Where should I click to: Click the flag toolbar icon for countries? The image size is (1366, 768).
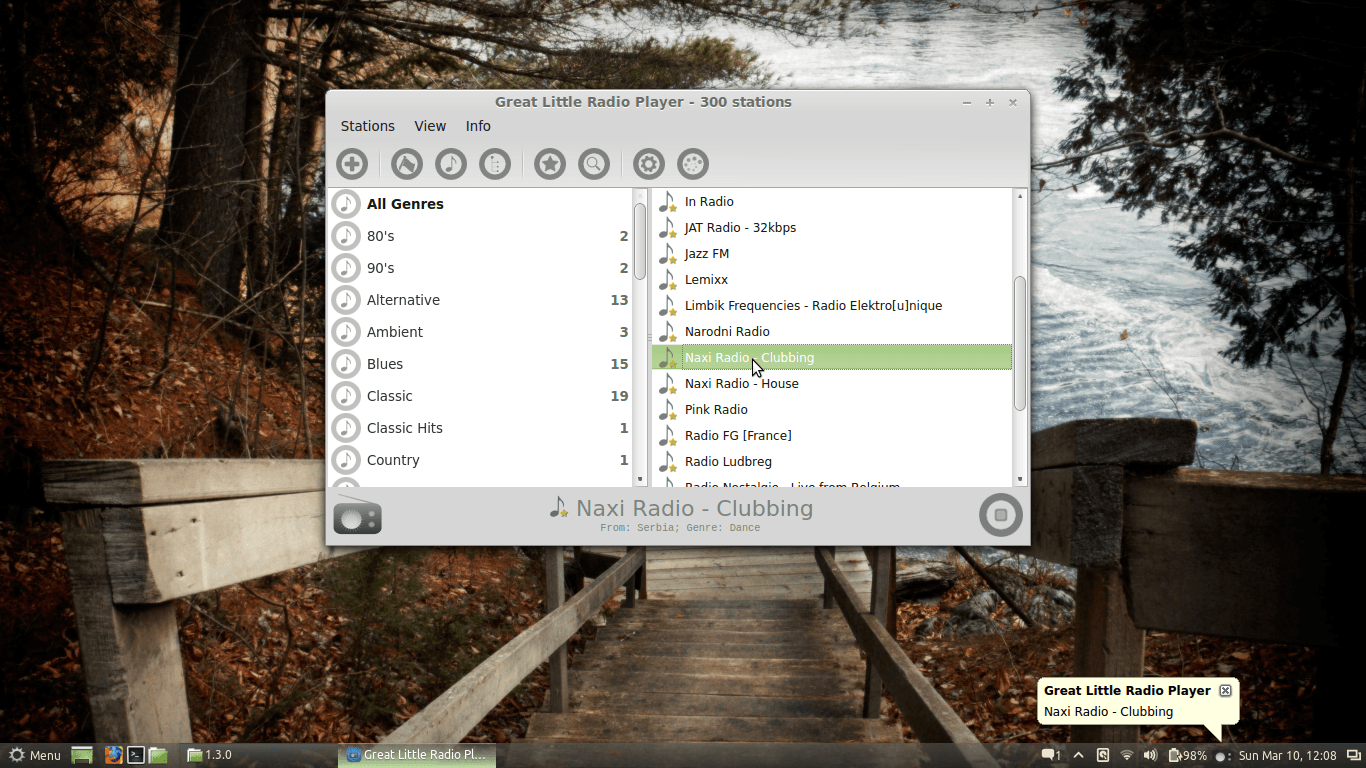point(406,164)
